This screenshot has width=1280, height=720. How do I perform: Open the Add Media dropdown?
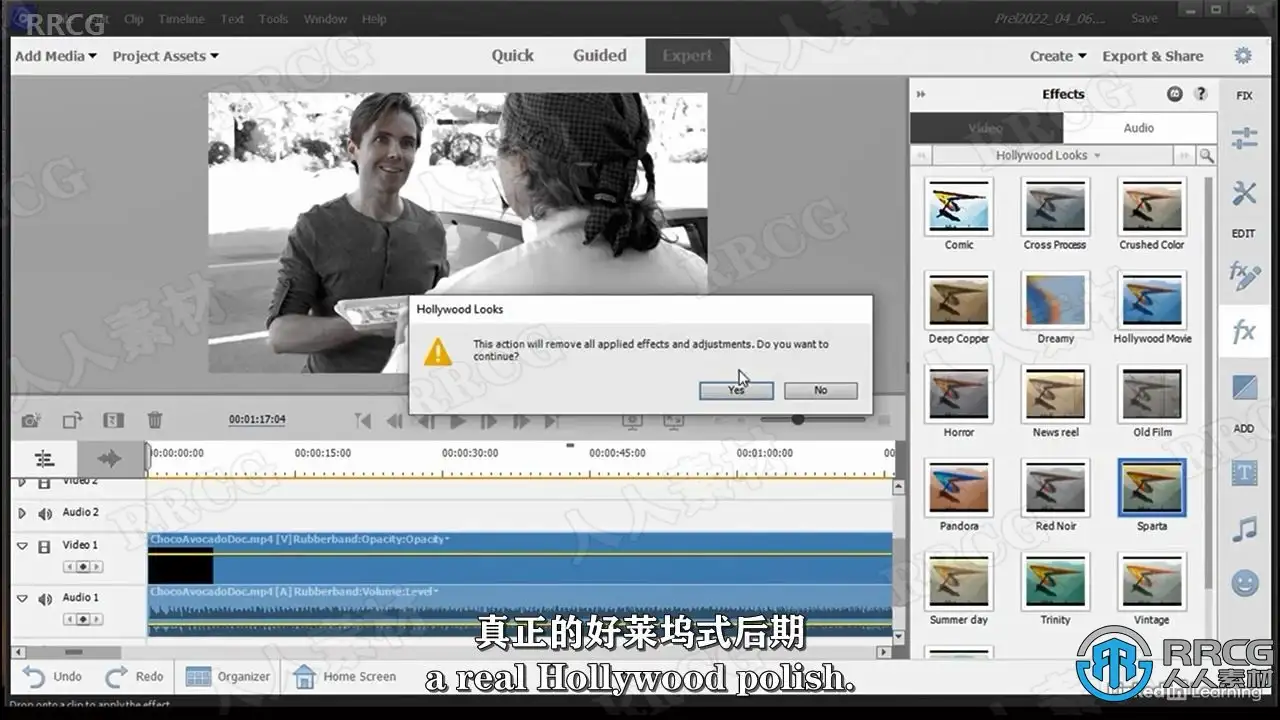pyautogui.click(x=56, y=56)
